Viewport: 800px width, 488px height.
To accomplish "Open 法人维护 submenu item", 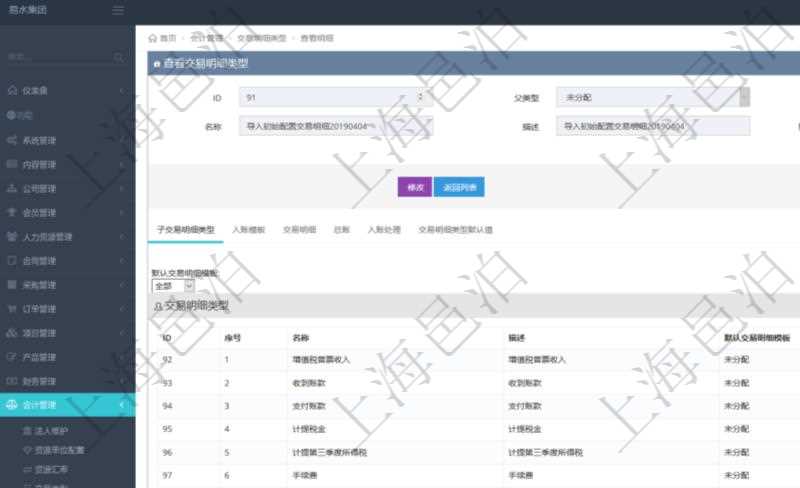I will [x=51, y=431].
